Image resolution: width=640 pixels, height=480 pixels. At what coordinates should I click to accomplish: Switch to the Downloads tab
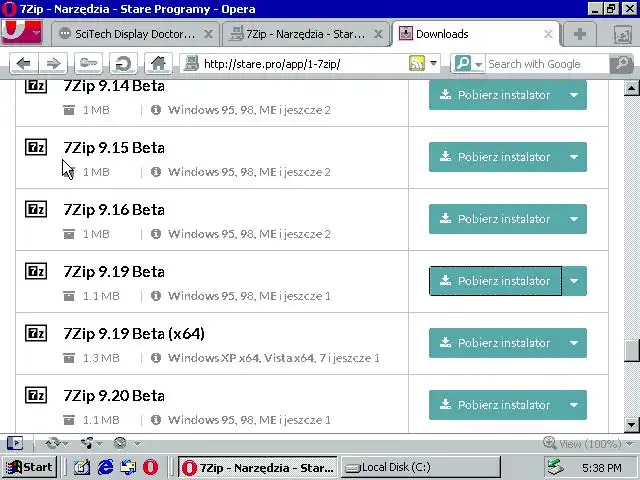tap(476, 34)
